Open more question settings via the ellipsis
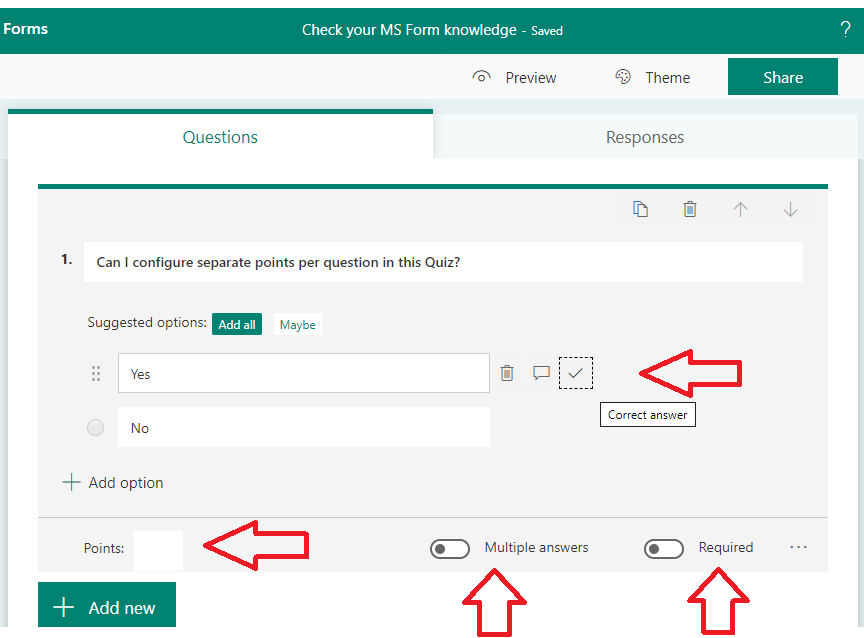Viewport: 864px width, 638px height. coord(800,545)
